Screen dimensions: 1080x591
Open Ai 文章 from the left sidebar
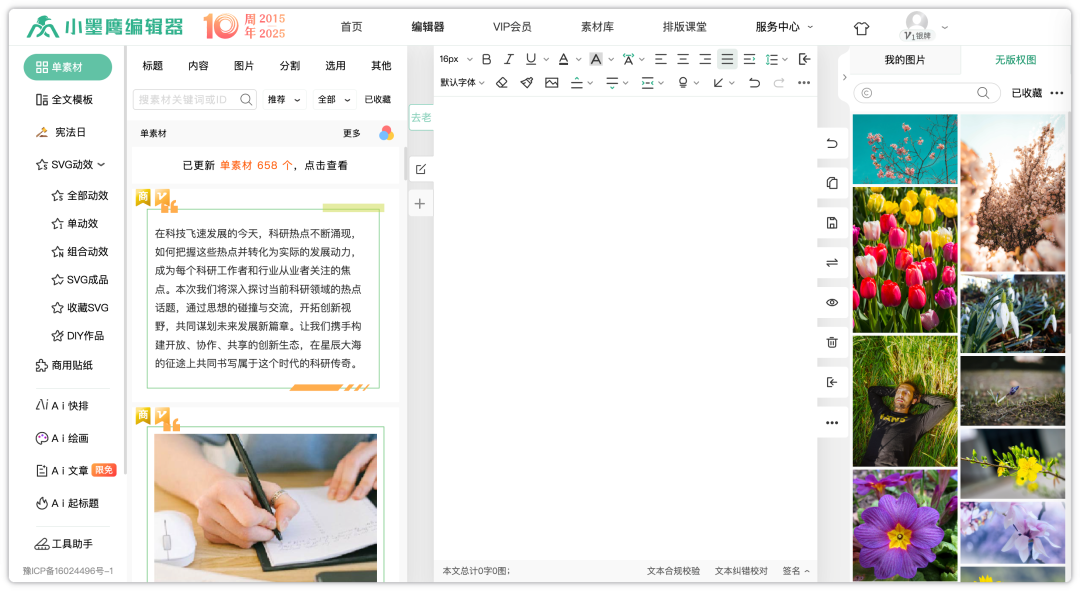tap(69, 470)
